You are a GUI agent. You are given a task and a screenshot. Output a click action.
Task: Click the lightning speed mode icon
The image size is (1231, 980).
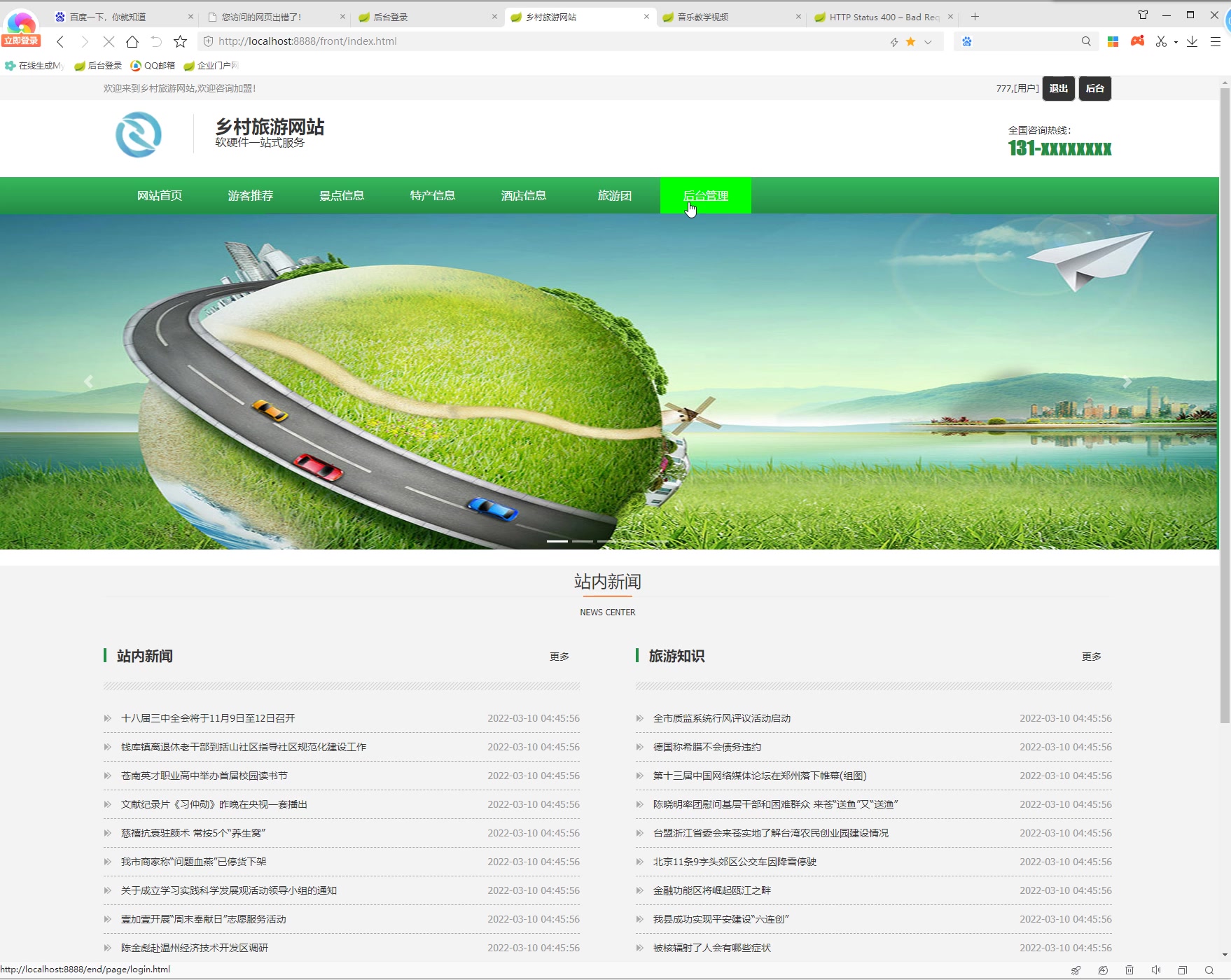[894, 42]
